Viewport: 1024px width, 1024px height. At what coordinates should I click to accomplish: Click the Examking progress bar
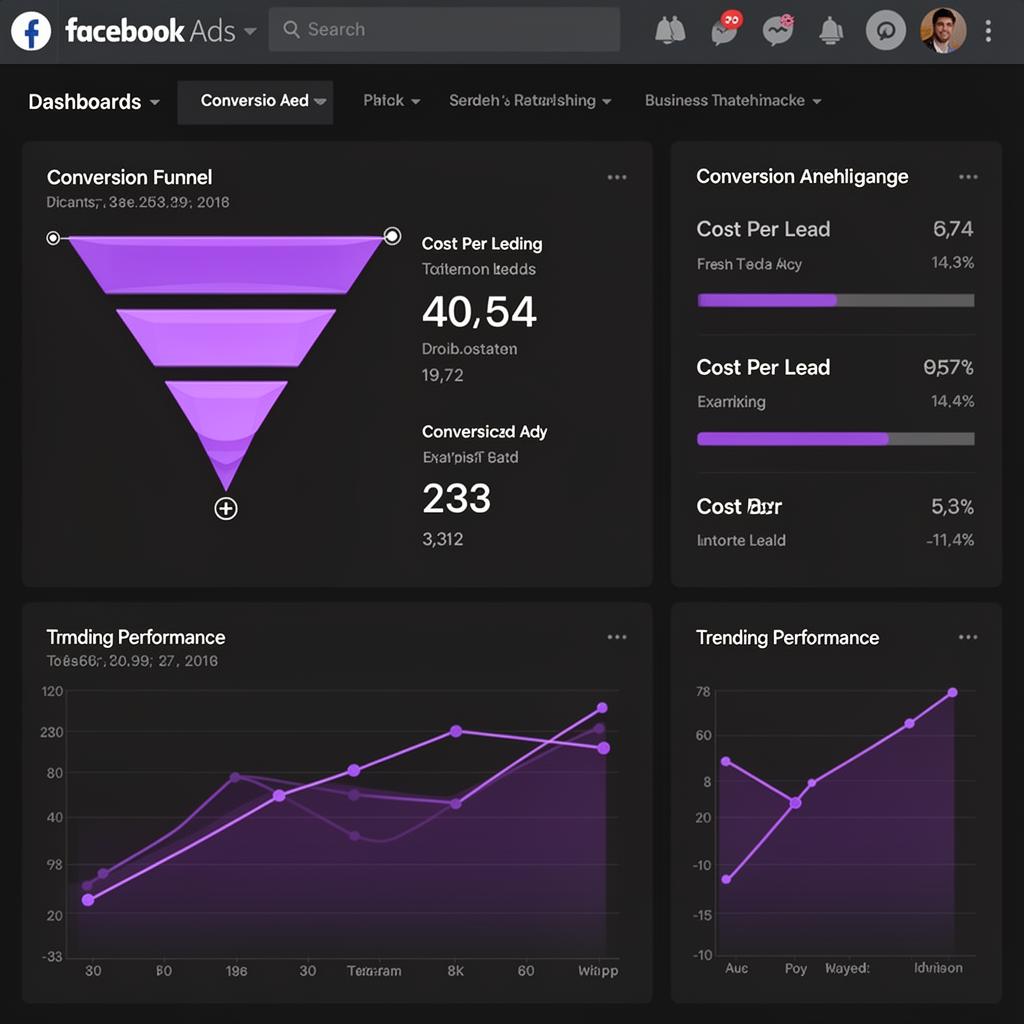point(836,439)
